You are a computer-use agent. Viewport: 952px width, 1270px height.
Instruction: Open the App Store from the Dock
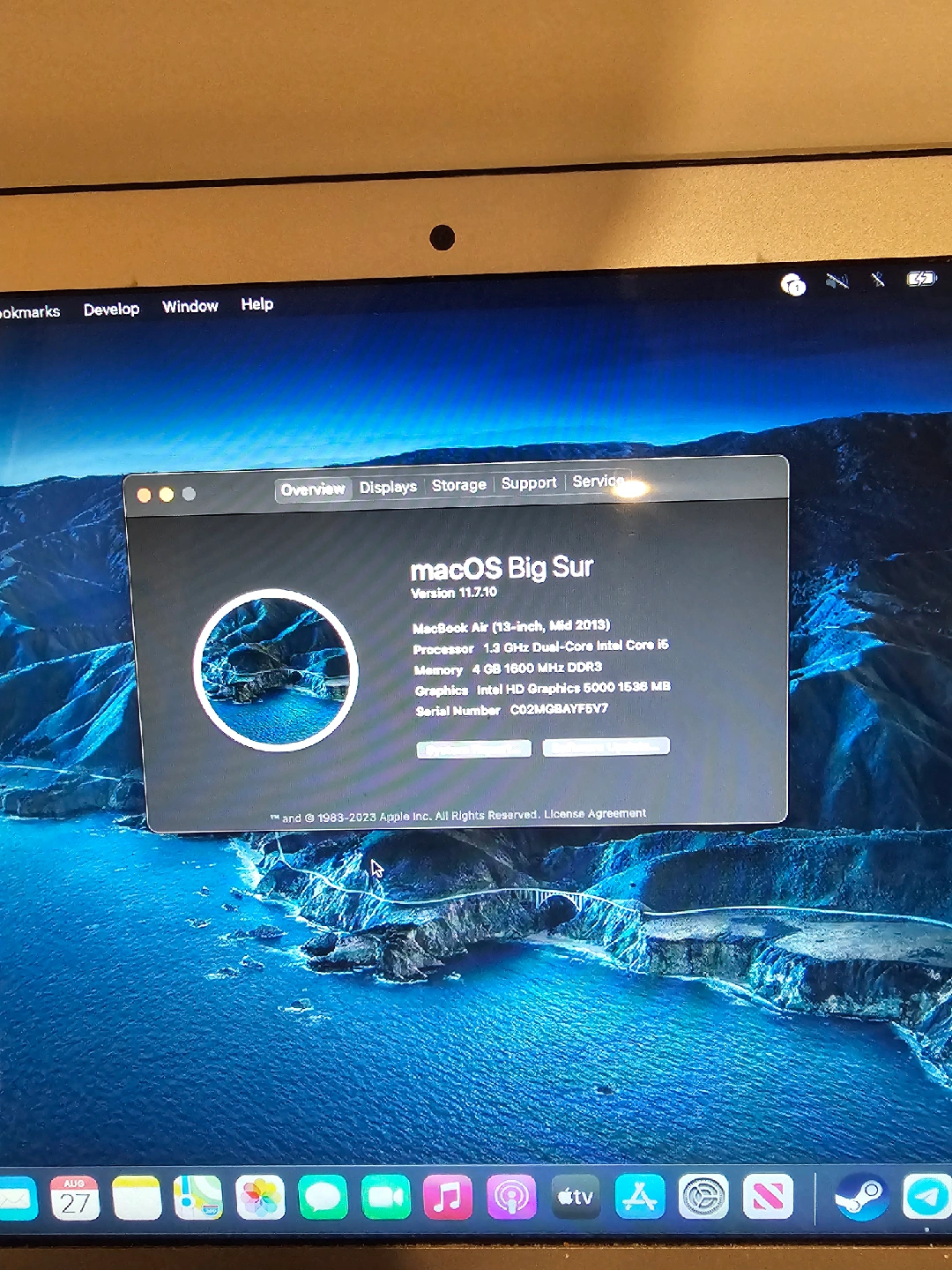point(639,1197)
